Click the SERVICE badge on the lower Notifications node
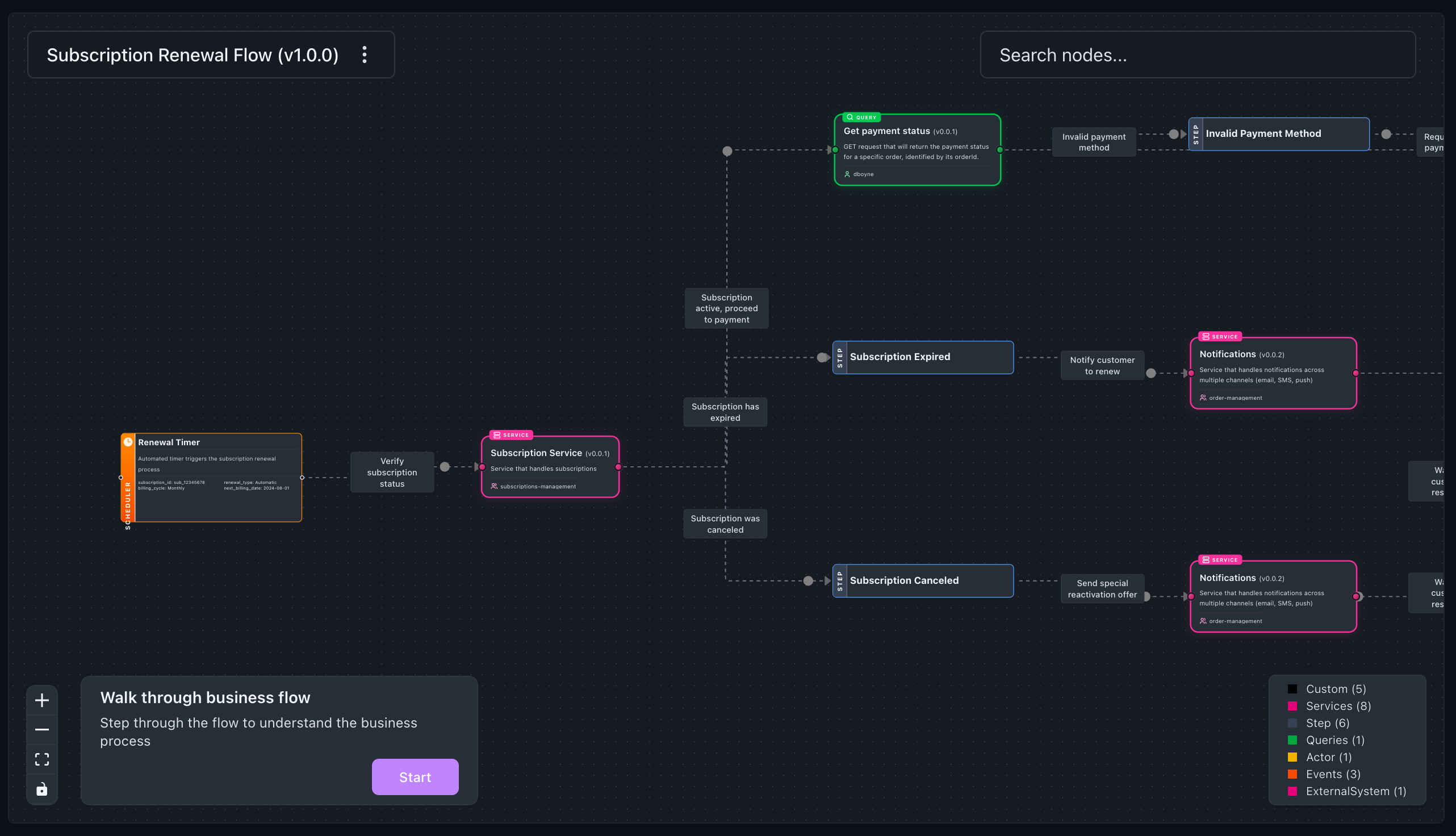The width and height of the screenshot is (1456, 836). tap(1220, 560)
